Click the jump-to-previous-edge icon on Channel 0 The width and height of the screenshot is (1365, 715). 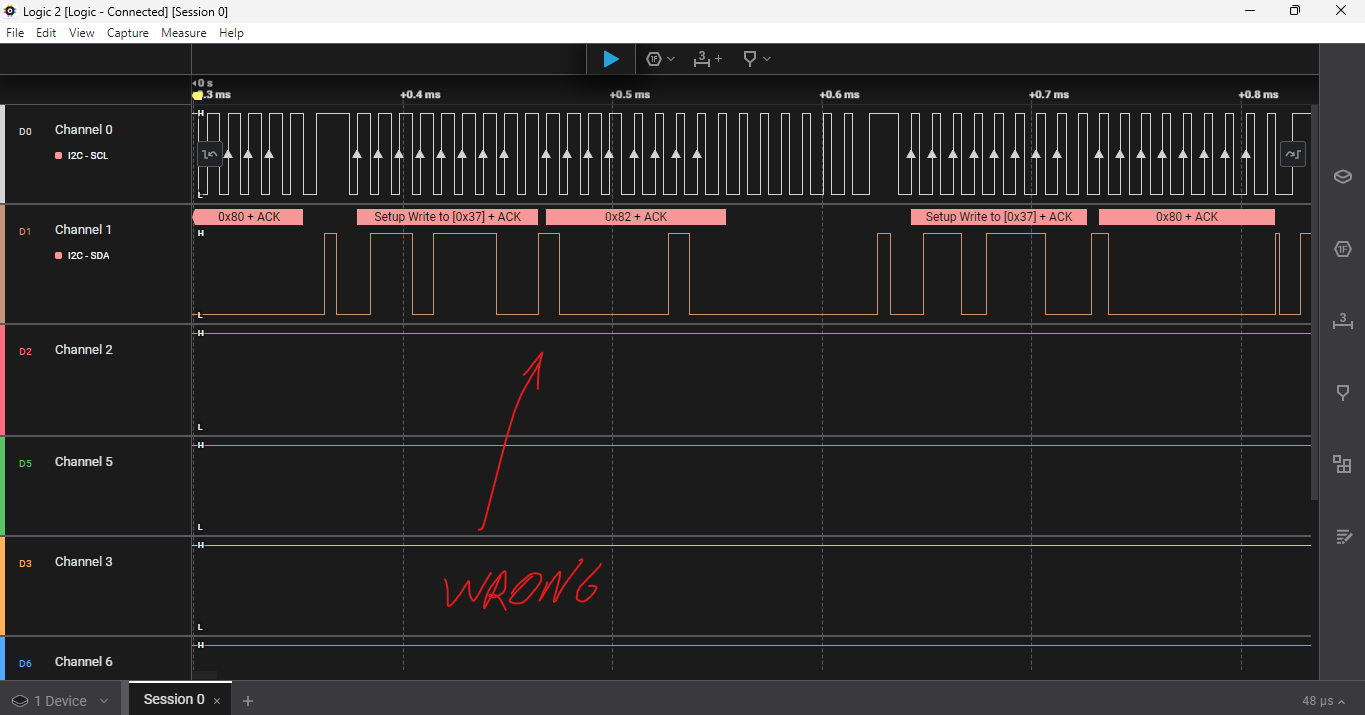point(209,154)
